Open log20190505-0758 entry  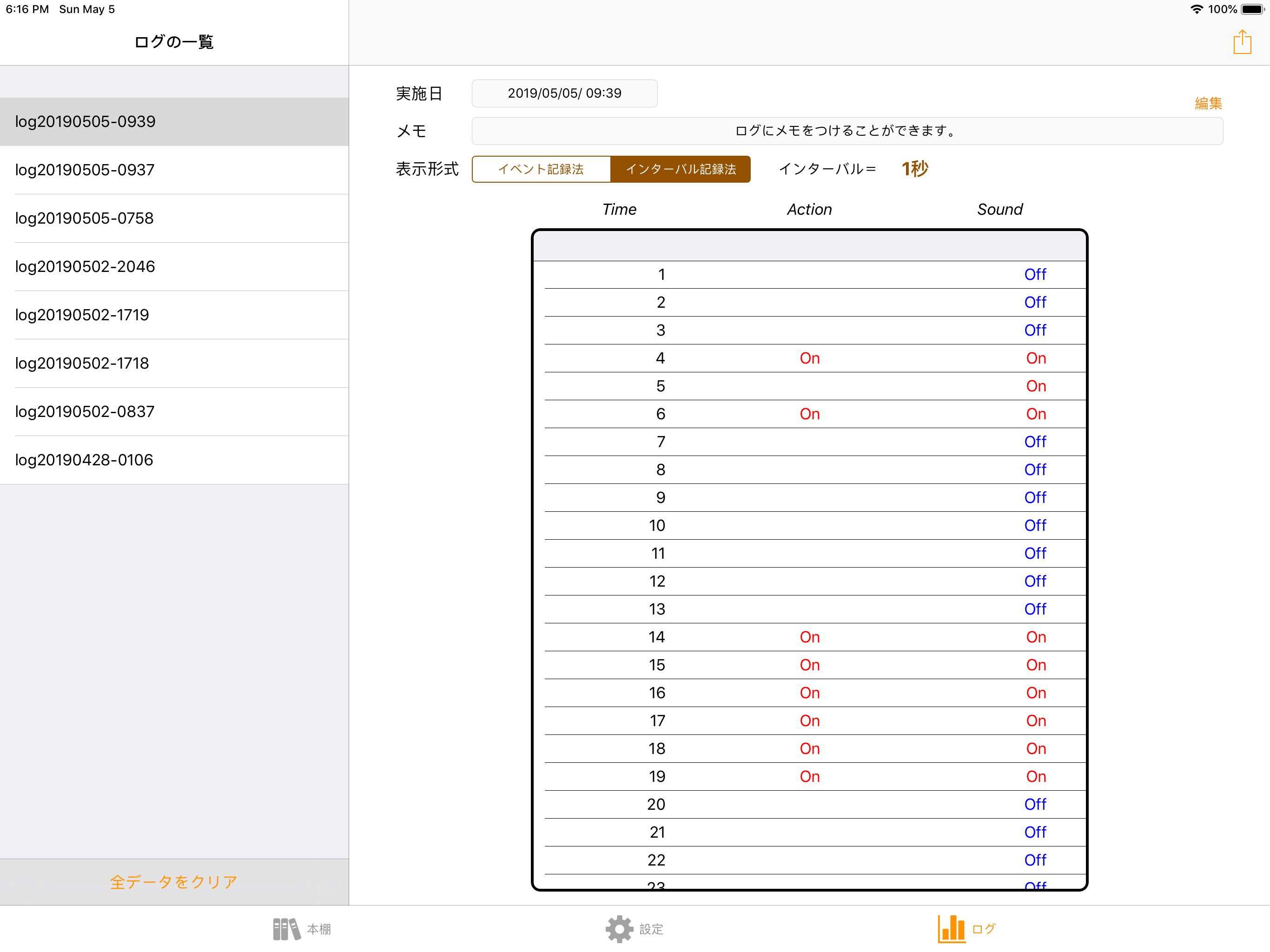(x=174, y=218)
